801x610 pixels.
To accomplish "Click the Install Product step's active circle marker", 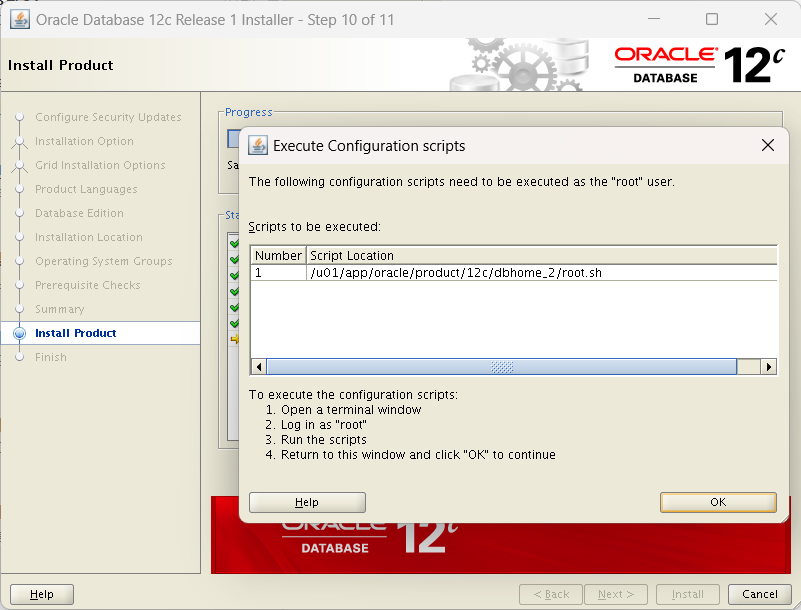I will click(19, 333).
